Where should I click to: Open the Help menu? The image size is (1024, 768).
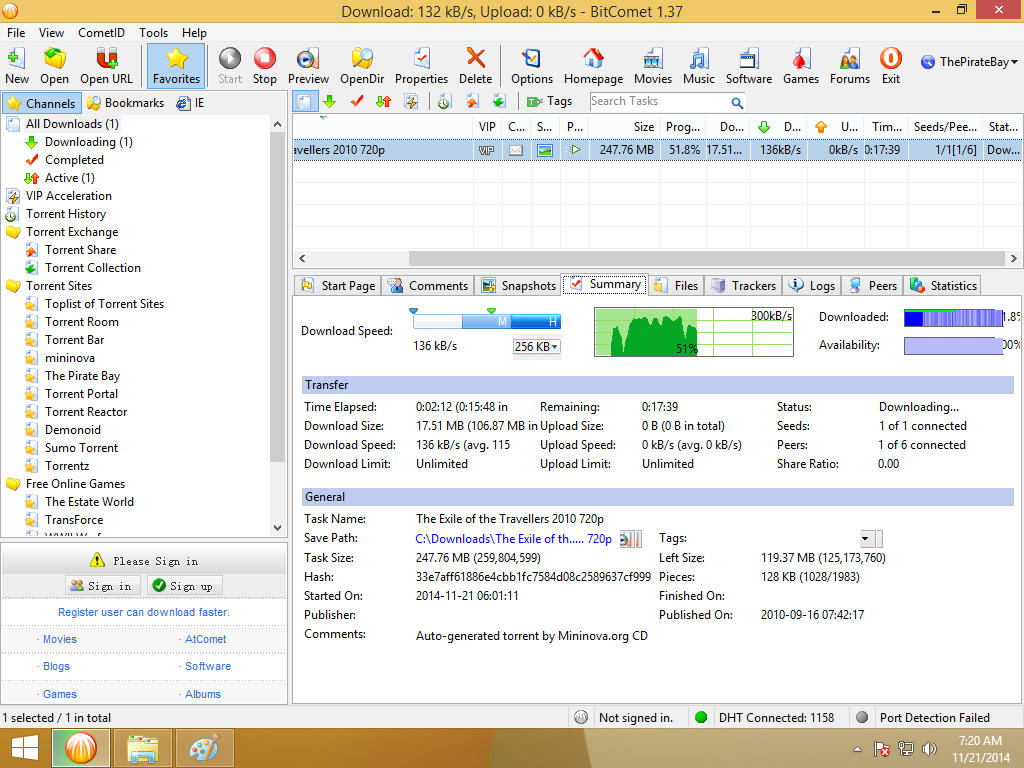(x=194, y=33)
